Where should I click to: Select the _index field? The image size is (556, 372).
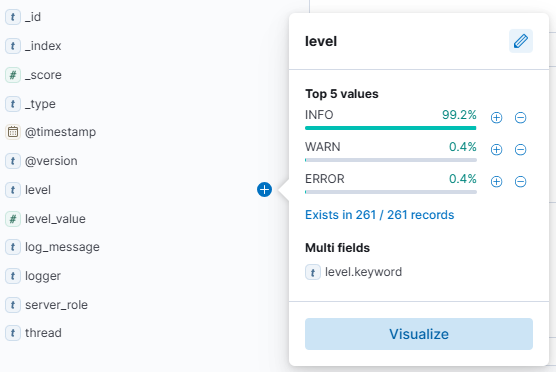(43, 46)
